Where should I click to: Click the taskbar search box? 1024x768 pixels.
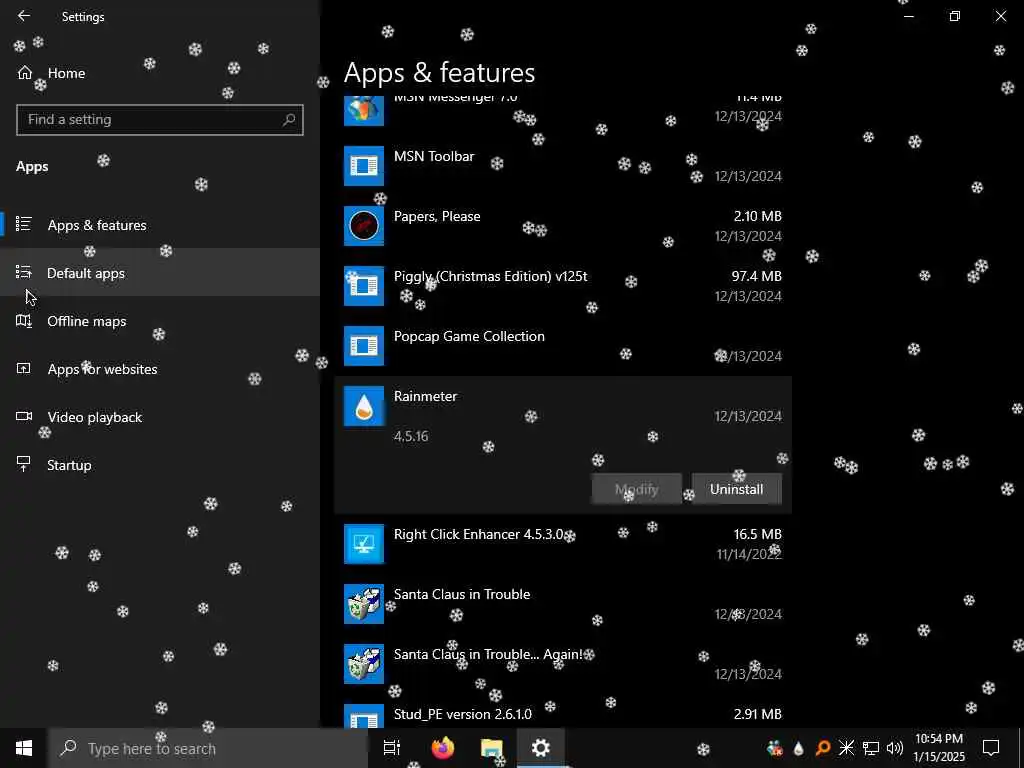(208, 748)
